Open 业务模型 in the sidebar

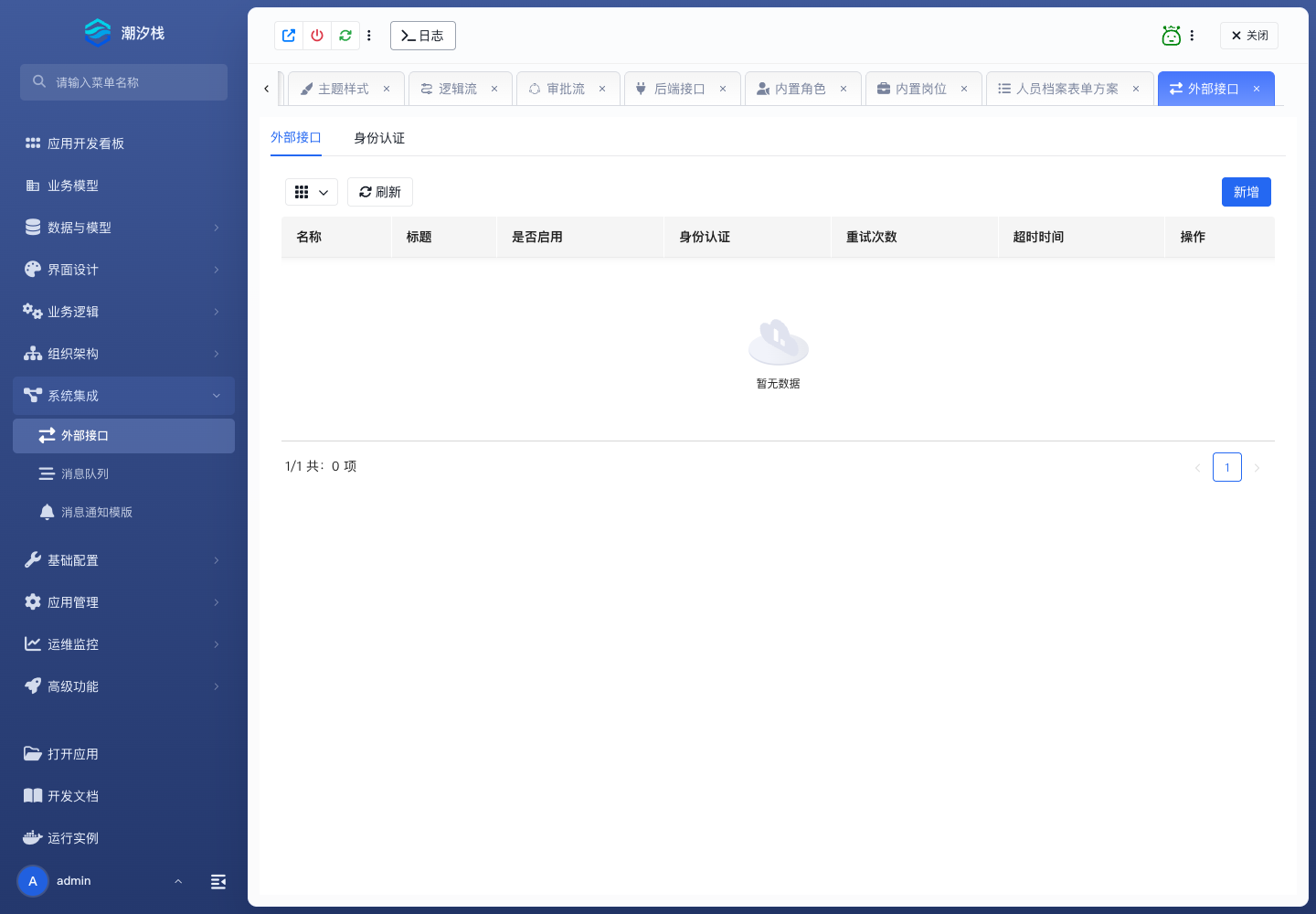click(x=123, y=186)
